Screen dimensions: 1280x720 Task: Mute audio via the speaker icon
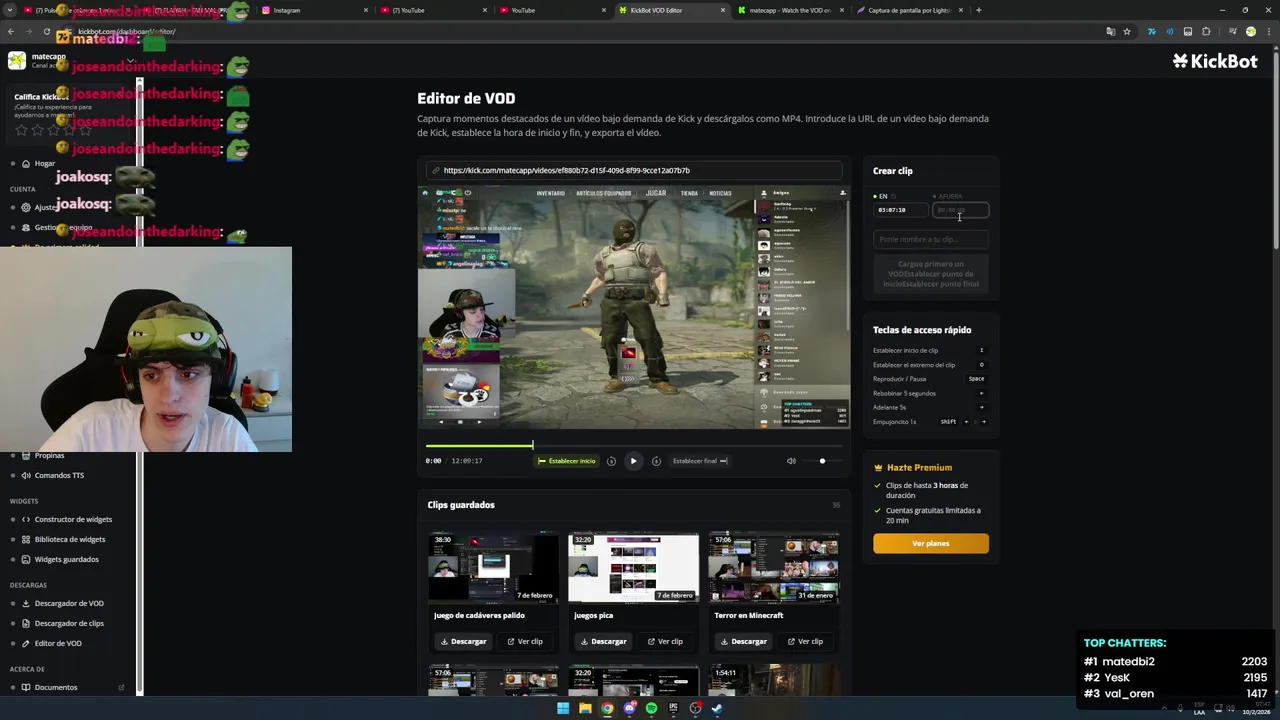(791, 461)
